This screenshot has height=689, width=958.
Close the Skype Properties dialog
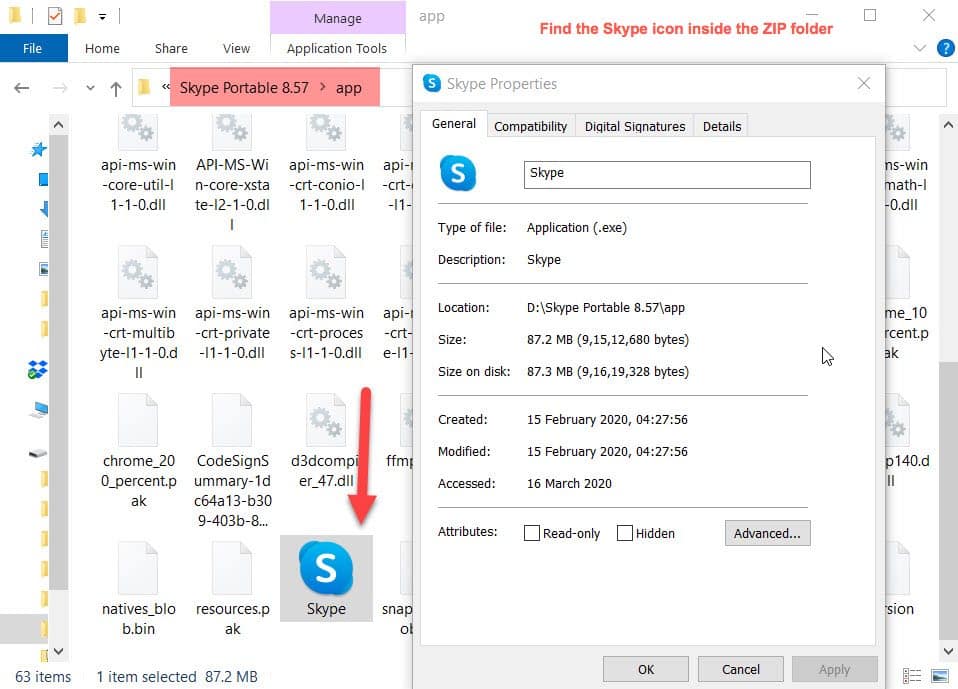863,83
